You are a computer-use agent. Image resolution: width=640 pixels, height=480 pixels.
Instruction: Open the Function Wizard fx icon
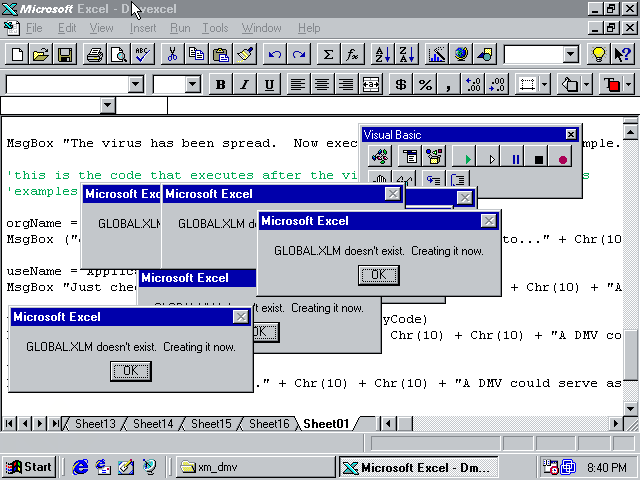point(352,54)
